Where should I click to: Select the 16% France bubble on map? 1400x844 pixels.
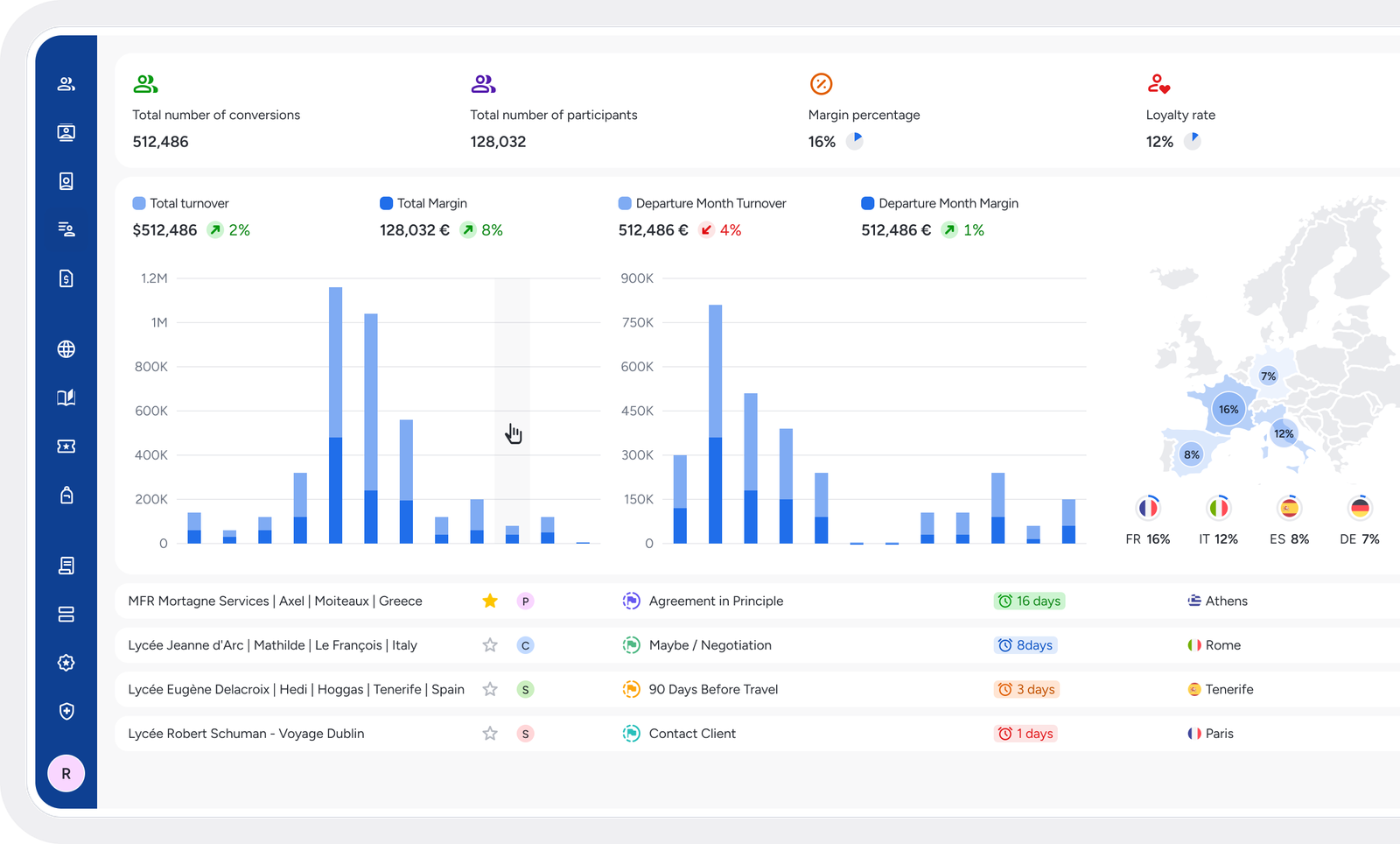coord(1228,409)
